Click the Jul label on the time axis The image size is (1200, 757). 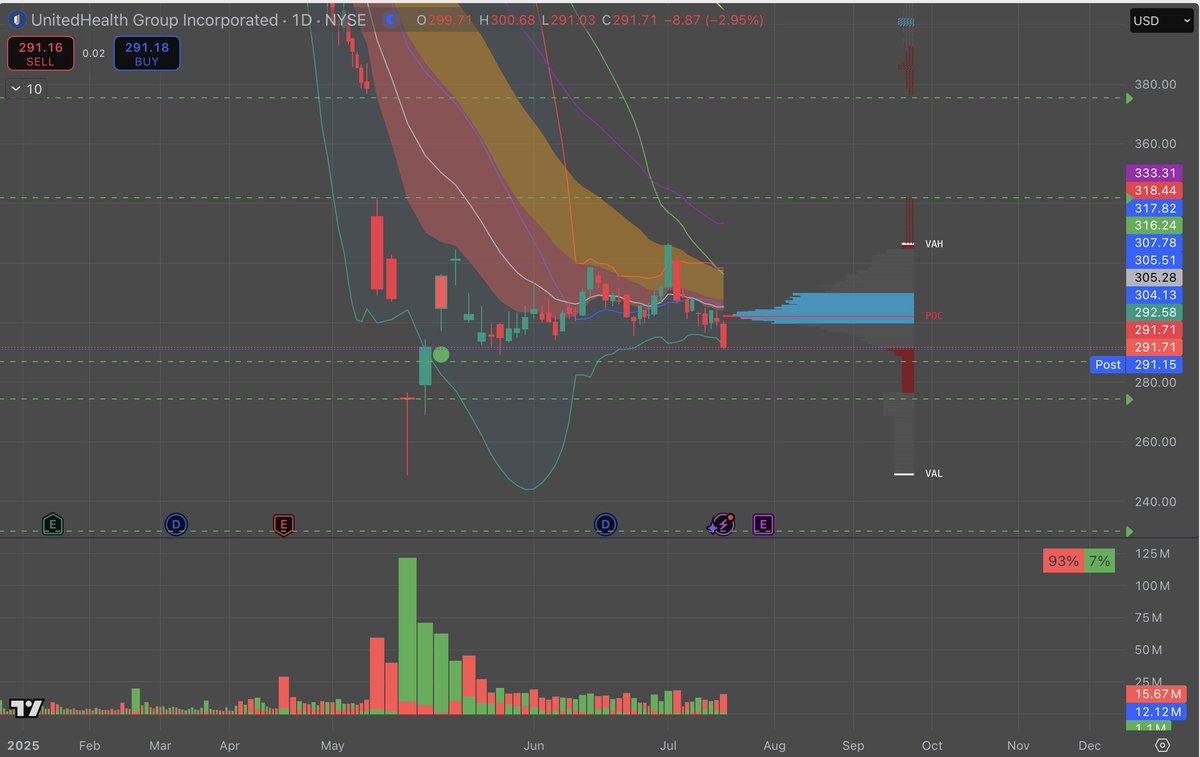(x=669, y=745)
